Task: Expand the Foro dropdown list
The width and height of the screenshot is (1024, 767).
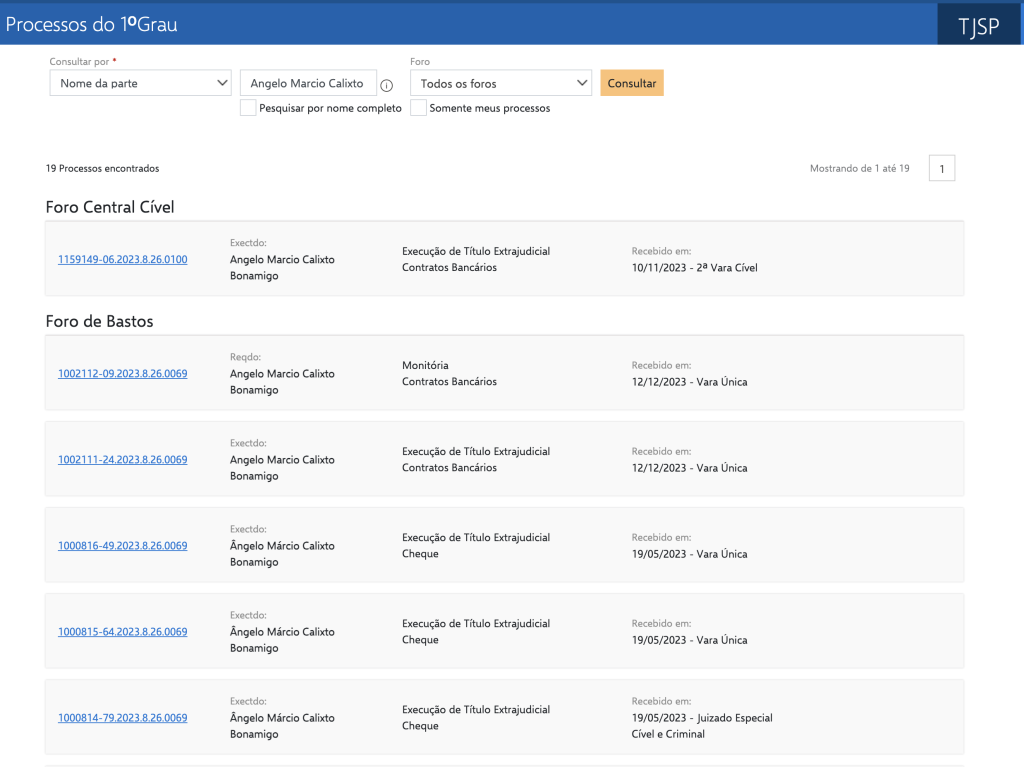Action: 500,83
